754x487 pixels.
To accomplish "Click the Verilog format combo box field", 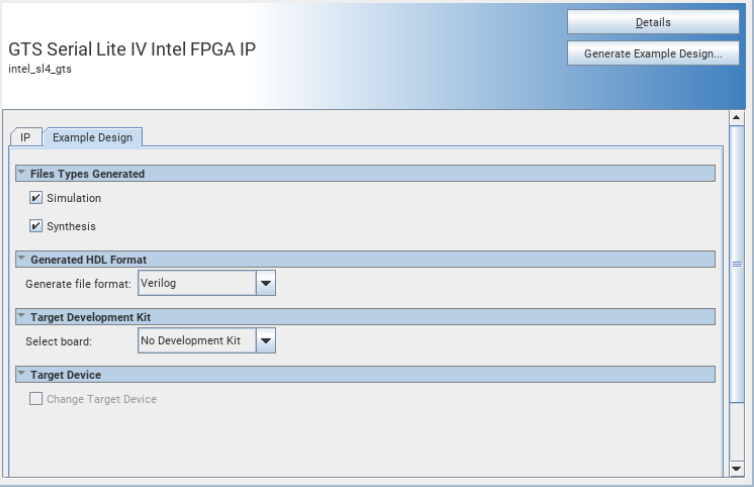I will click(196, 283).
